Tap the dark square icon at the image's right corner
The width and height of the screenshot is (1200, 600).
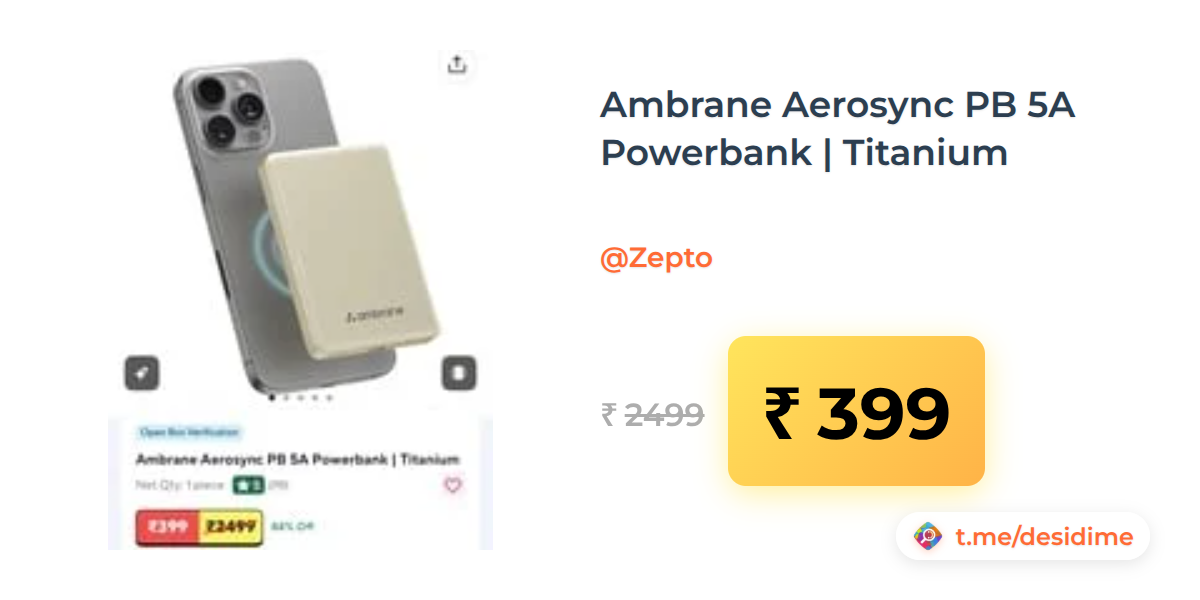coord(458,373)
